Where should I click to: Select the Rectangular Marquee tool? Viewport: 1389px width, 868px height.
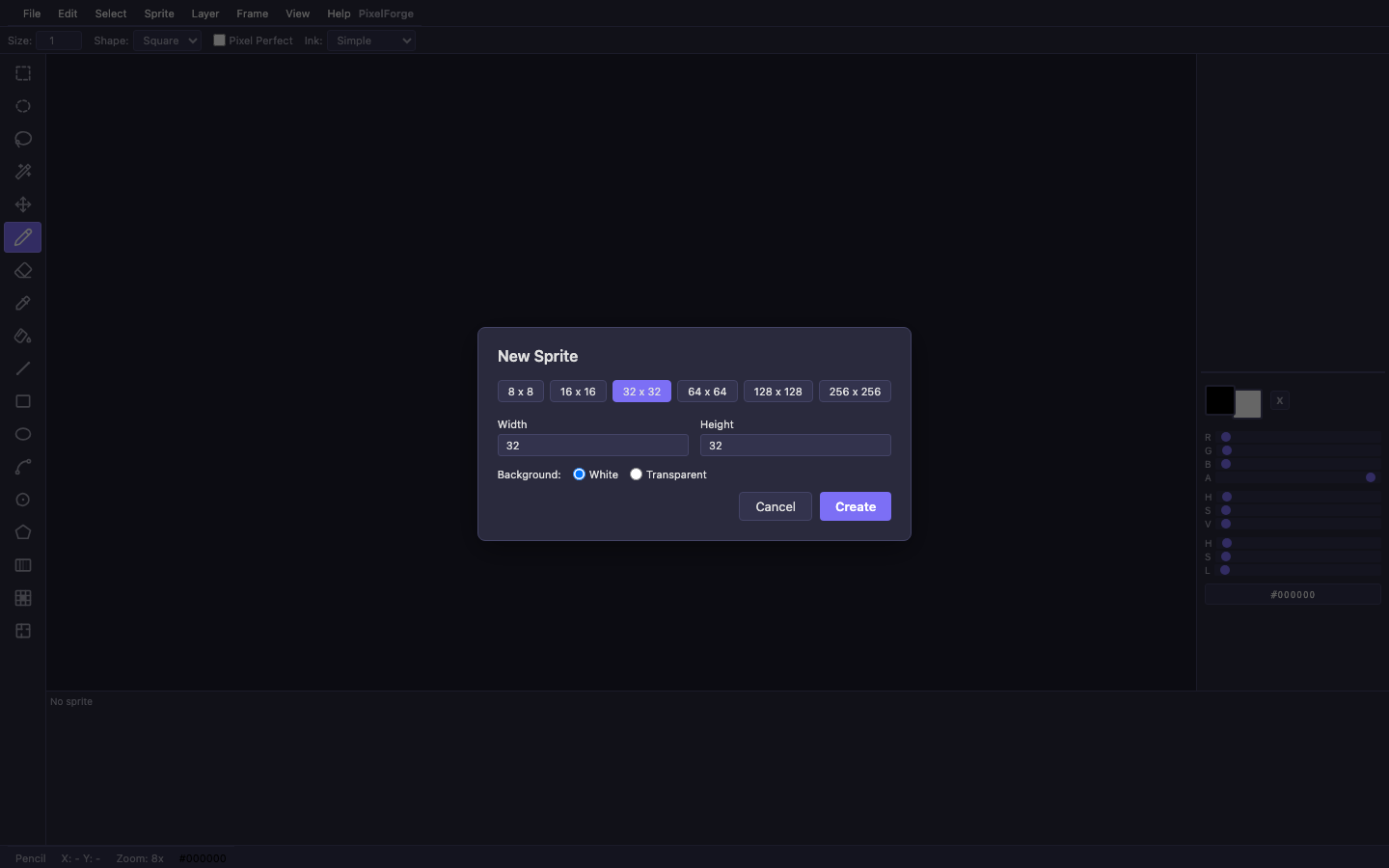coord(23,73)
